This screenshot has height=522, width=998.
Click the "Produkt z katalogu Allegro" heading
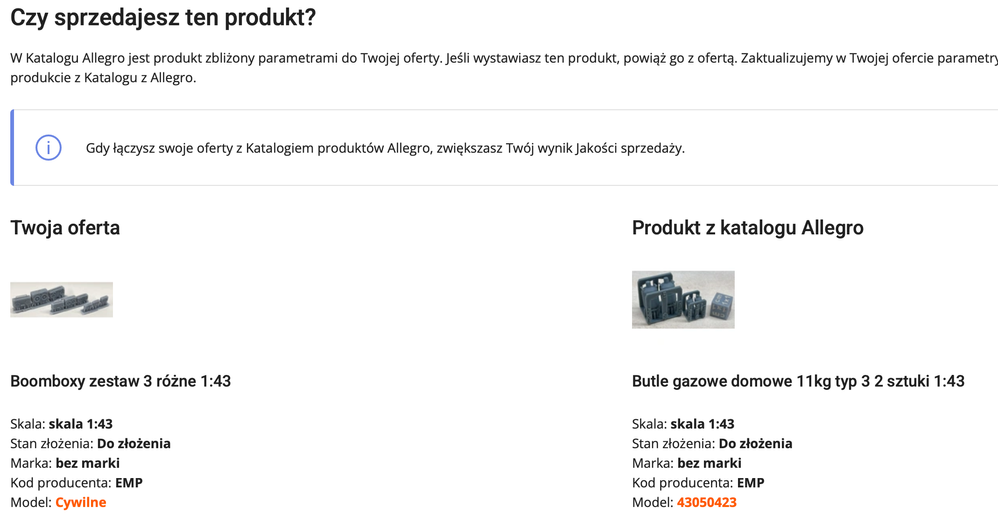coord(747,228)
